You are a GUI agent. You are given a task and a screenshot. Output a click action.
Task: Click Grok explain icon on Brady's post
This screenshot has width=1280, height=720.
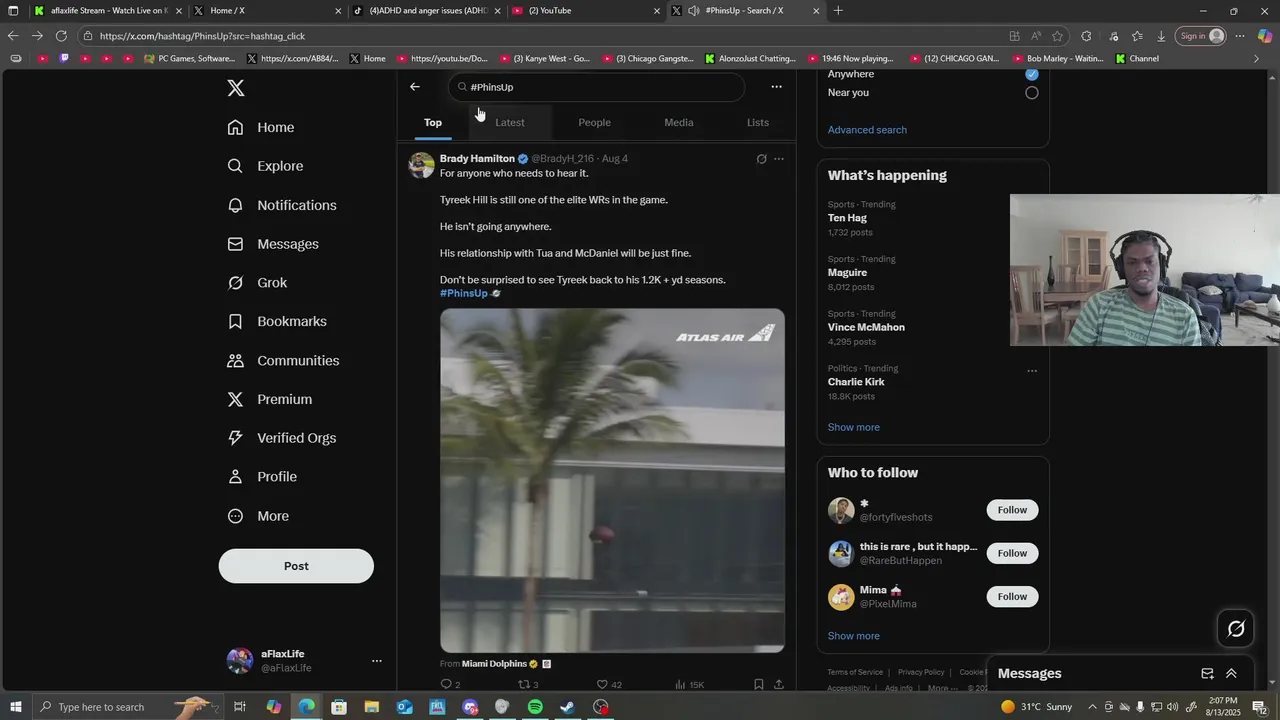[x=761, y=159]
